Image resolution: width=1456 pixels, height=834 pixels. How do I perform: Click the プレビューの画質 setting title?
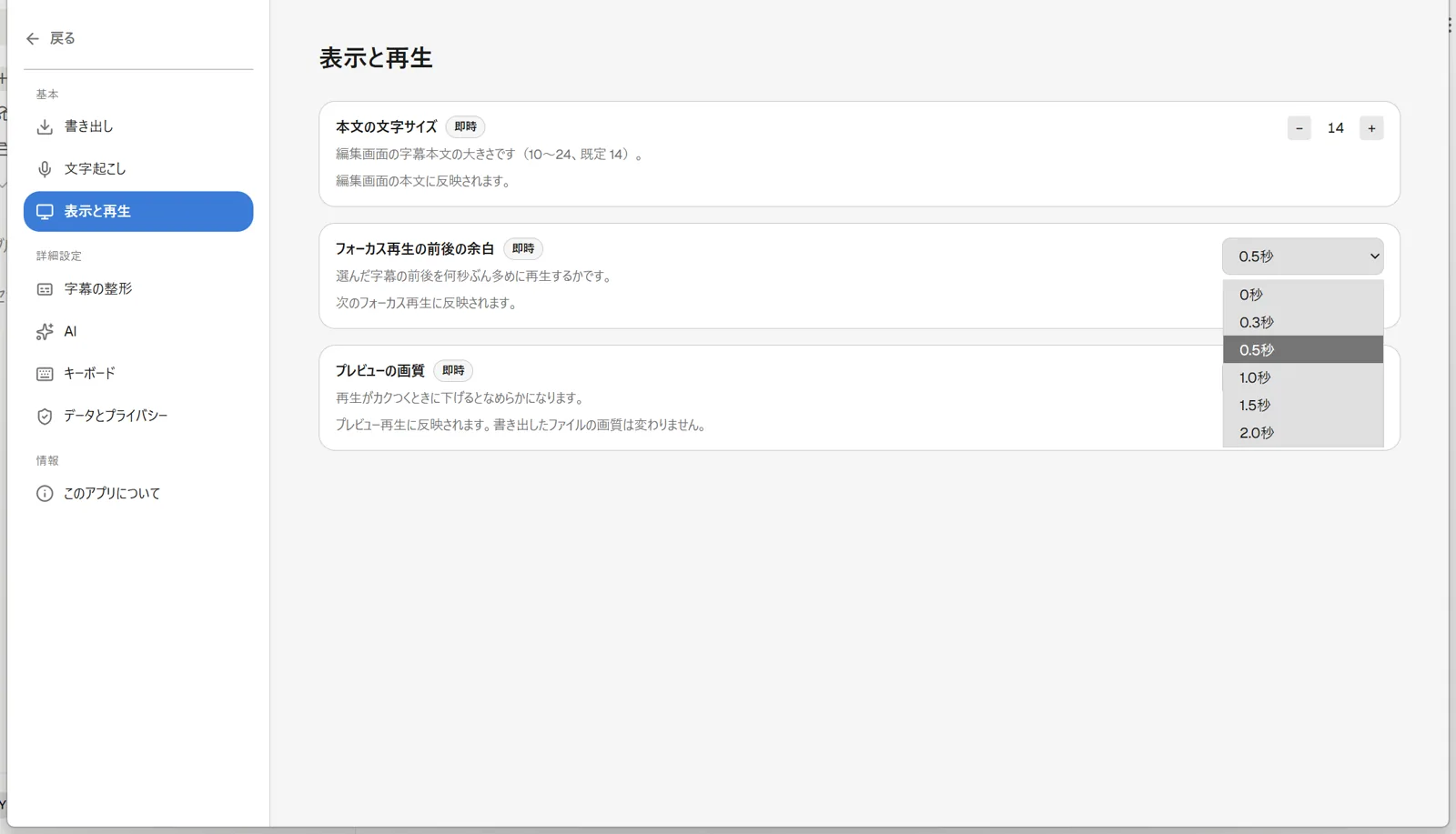point(380,370)
